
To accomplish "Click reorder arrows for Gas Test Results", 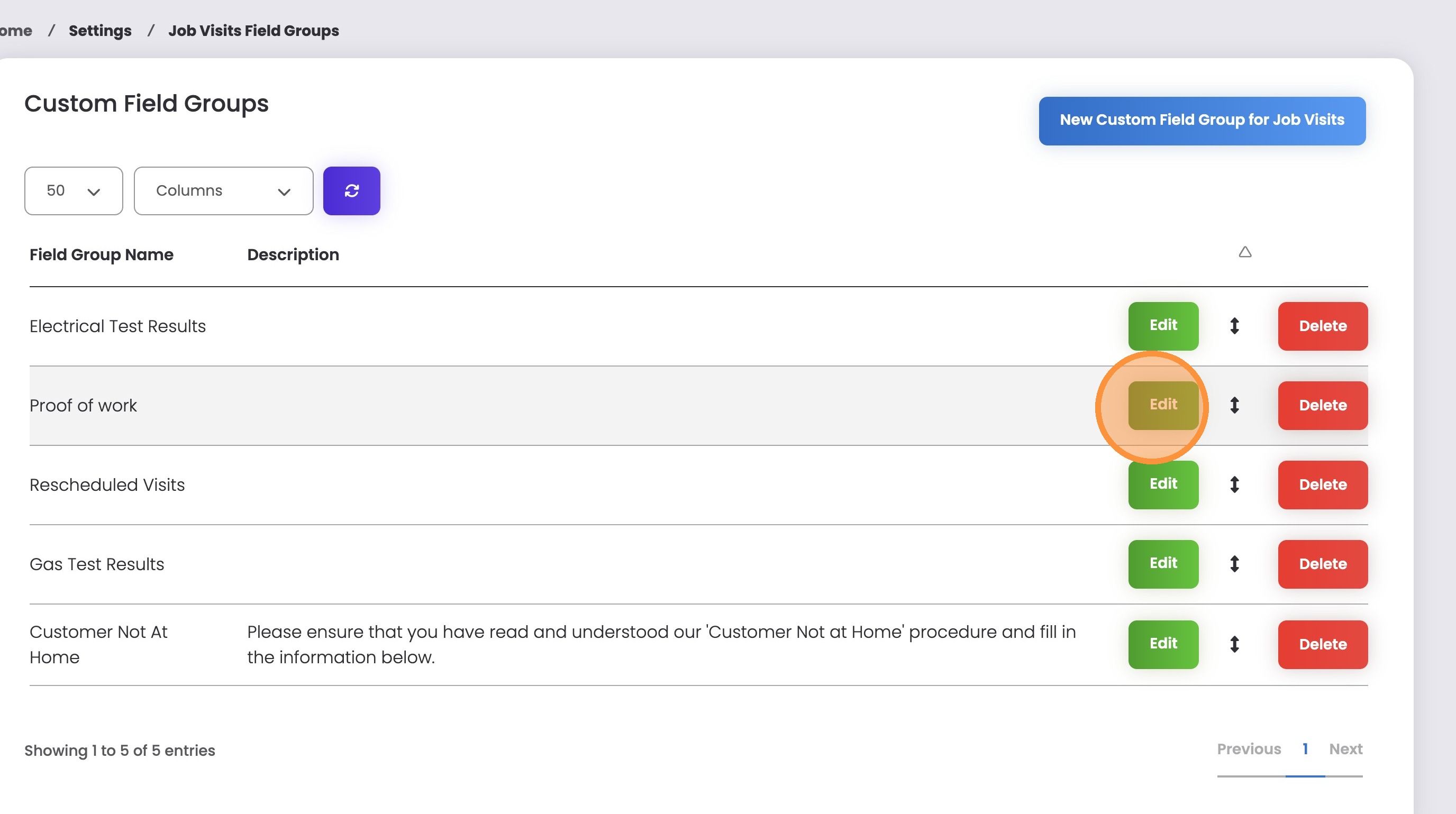I will [x=1234, y=564].
